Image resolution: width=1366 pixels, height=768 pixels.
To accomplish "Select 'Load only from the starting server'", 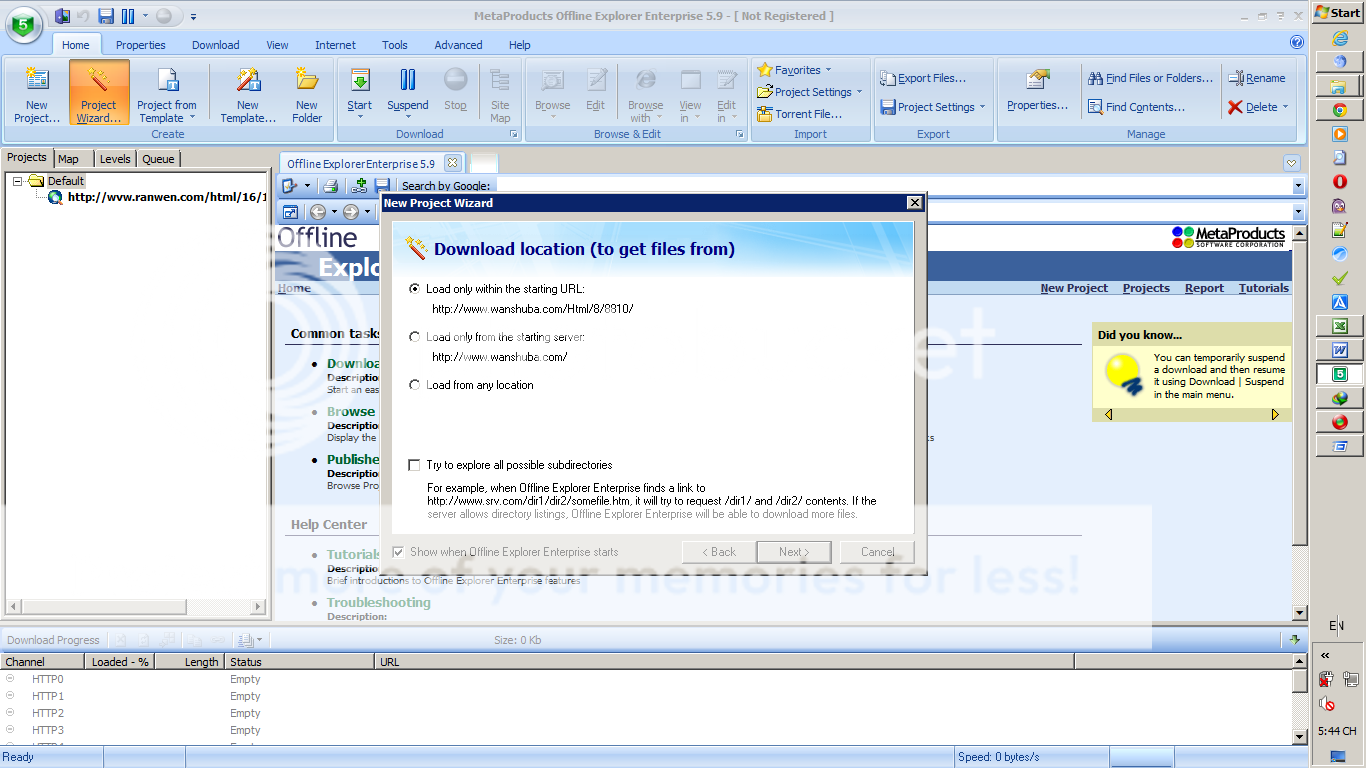I will [415, 337].
